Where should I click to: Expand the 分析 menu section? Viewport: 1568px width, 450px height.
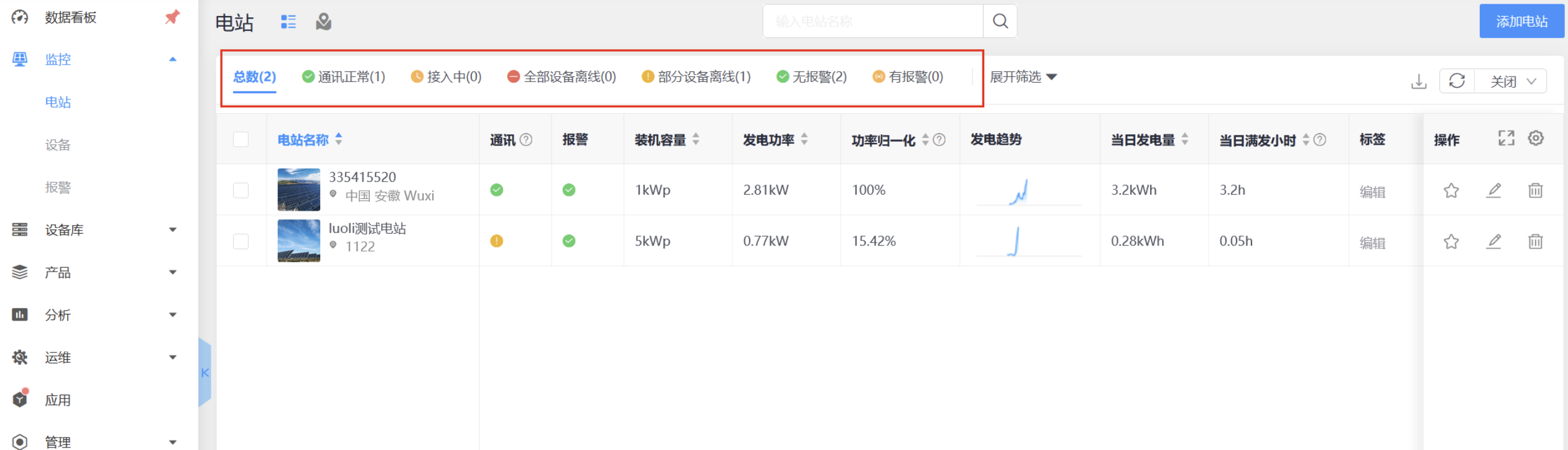pos(173,315)
